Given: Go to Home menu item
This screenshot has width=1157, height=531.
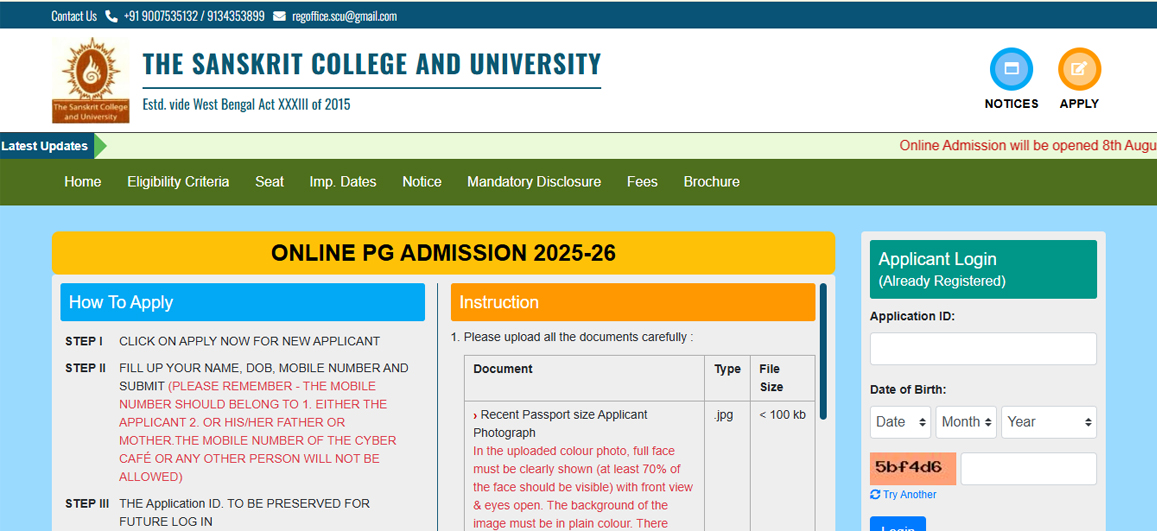Looking at the screenshot, I should (83, 181).
